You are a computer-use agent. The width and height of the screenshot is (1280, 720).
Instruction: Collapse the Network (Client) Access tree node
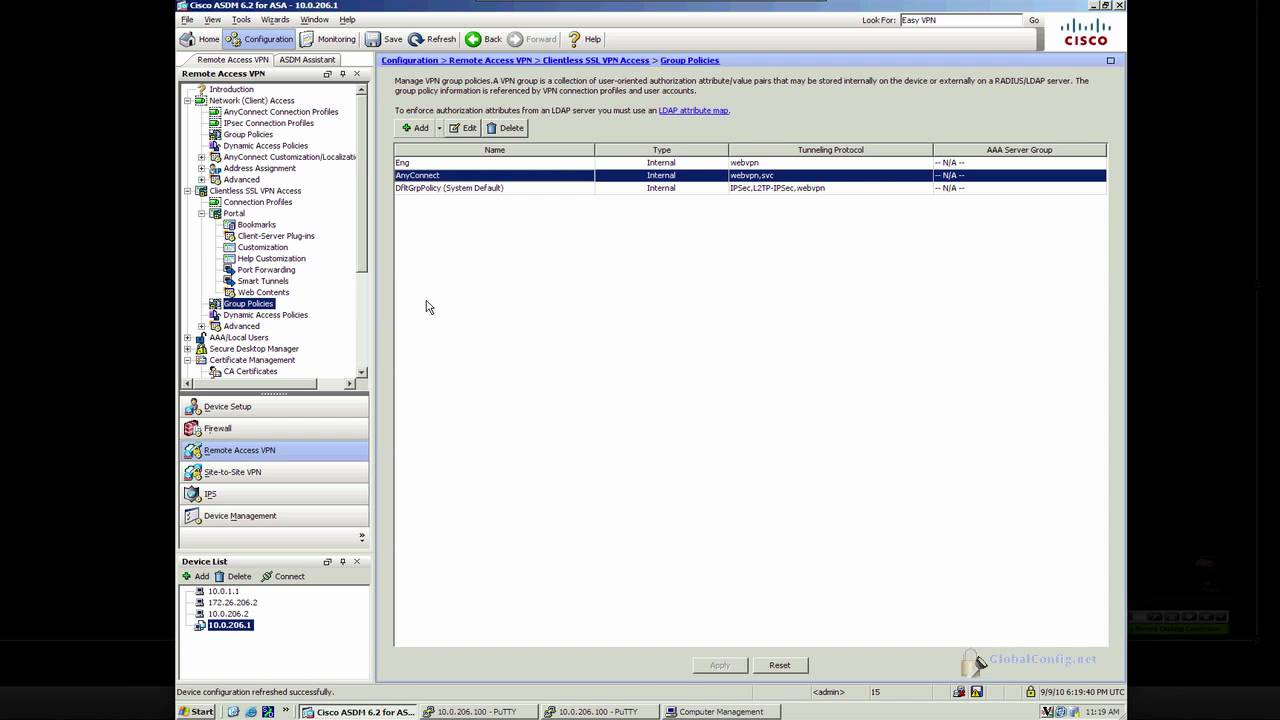(x=188, y=101)
